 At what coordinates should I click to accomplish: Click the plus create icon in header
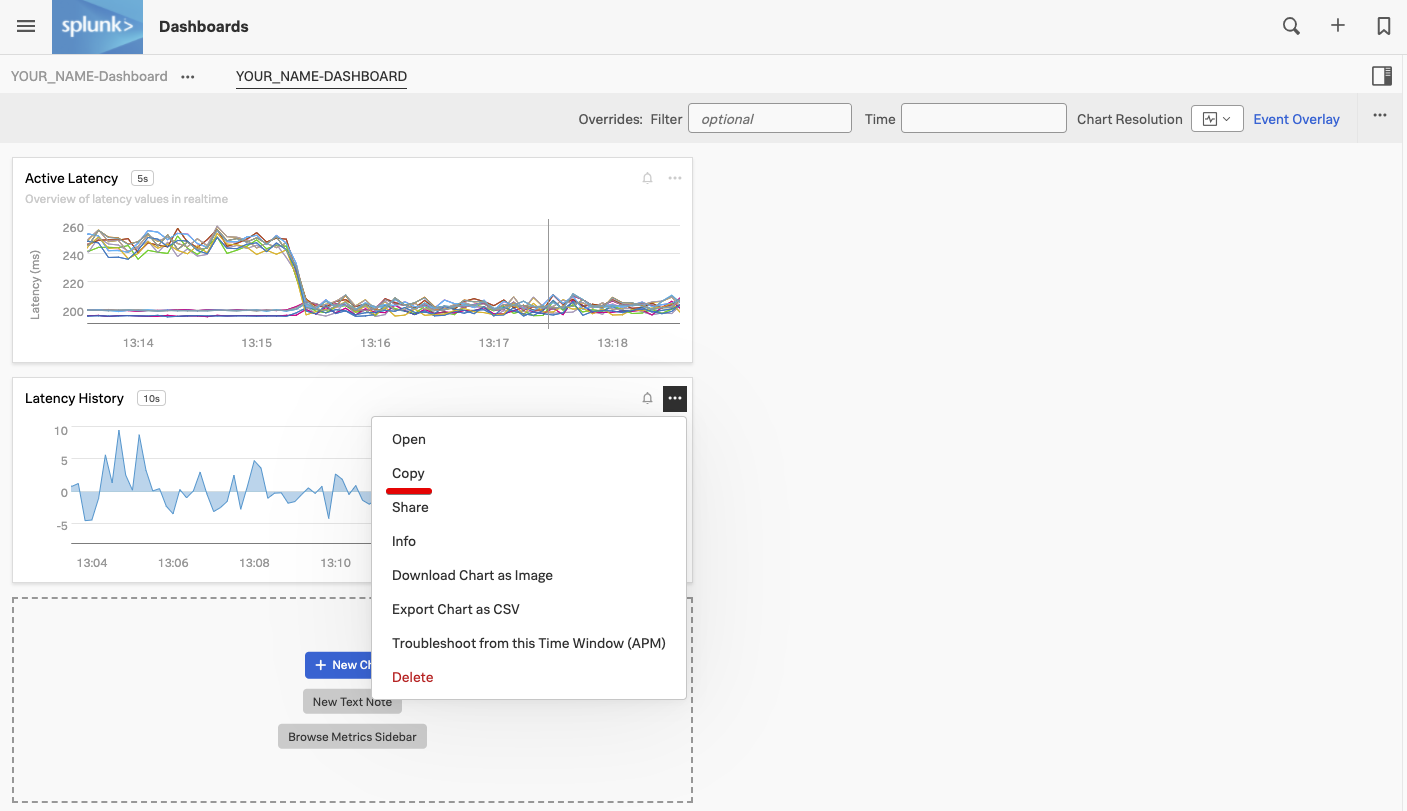coord(1338,26)
